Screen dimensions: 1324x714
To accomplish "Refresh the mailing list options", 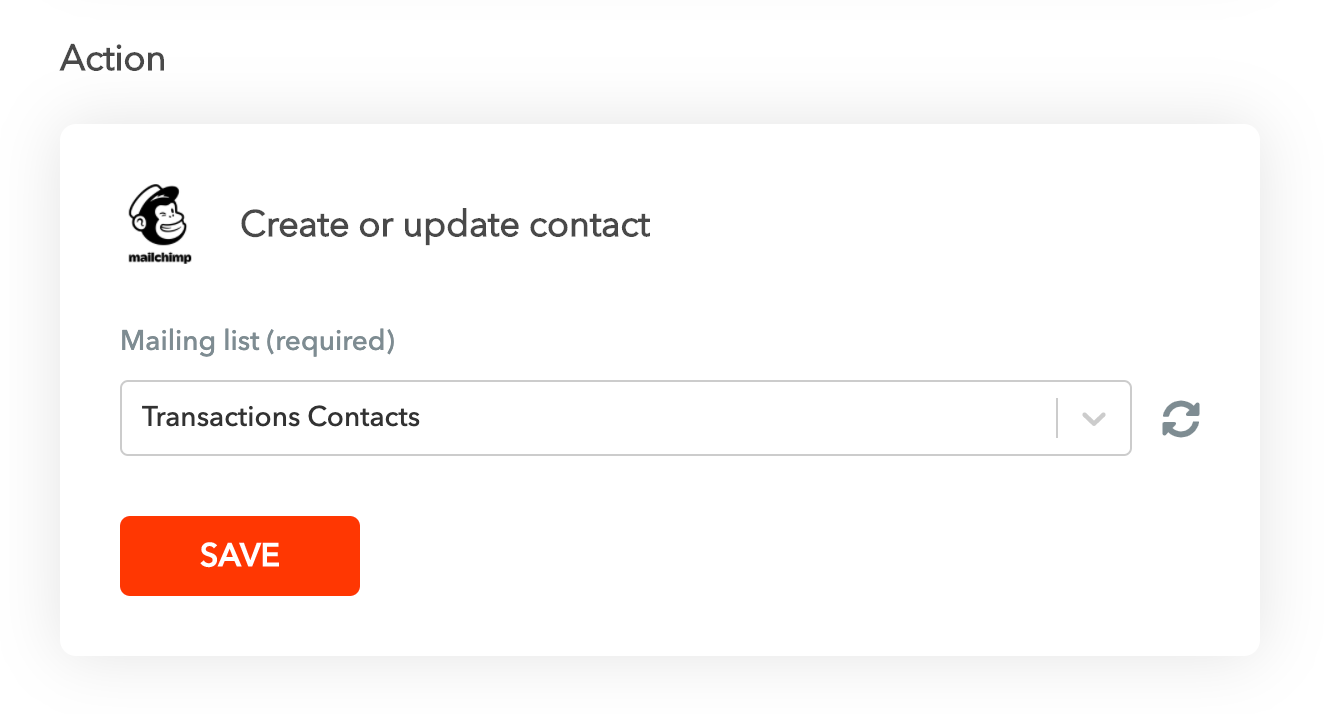I will tap(1180, 419).
